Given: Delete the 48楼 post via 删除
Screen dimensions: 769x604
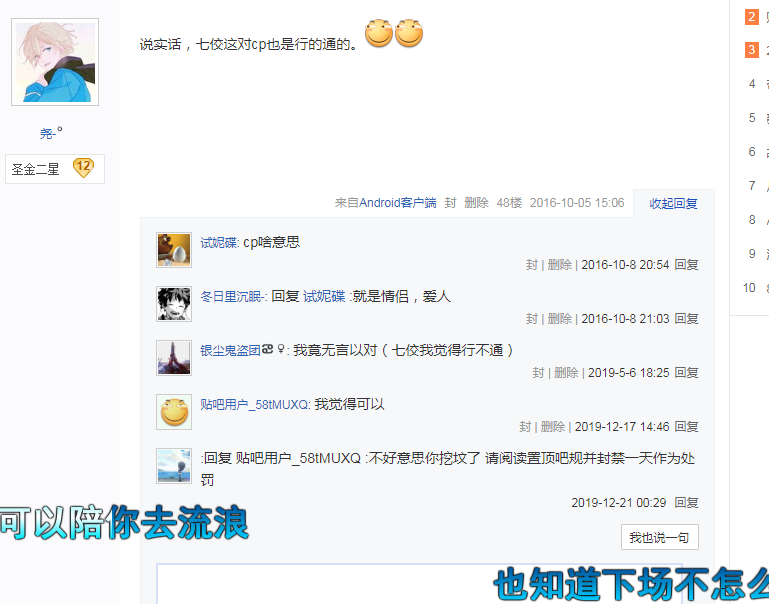Looking at the screenshot, I should click(476, 203).
